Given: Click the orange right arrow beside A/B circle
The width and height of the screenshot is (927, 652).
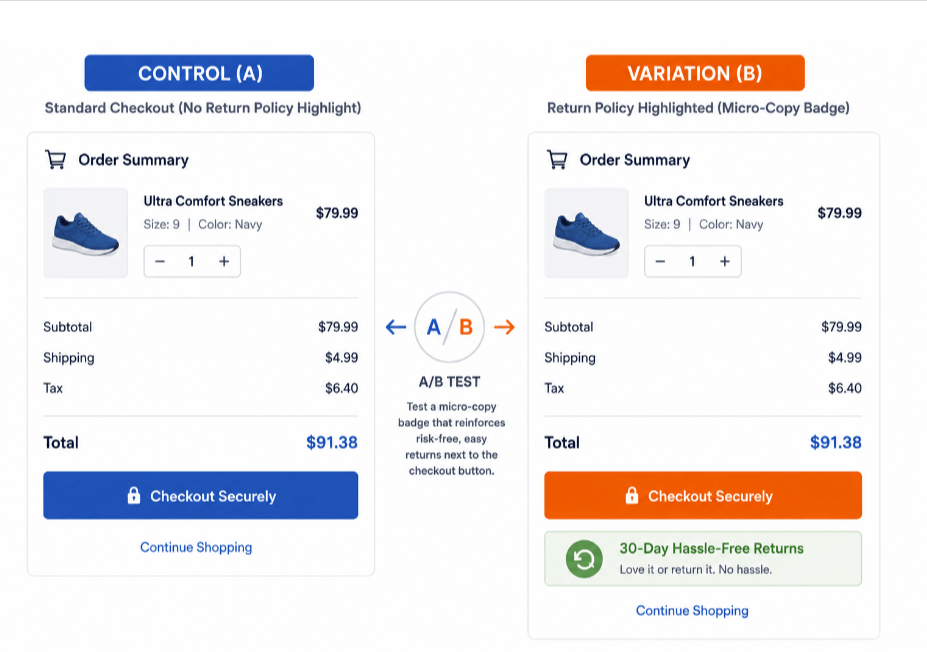Looking at the screenshot, I should (504, 327).
